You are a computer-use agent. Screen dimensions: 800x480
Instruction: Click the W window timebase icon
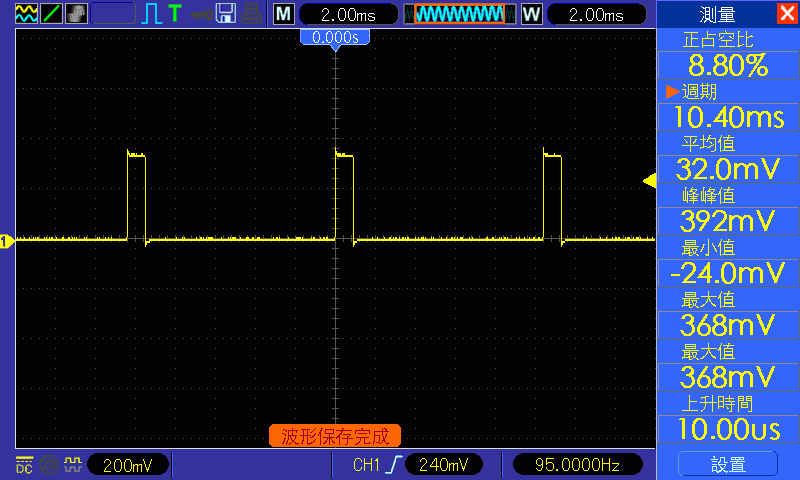pyautogui.click(x=532, y=14)
